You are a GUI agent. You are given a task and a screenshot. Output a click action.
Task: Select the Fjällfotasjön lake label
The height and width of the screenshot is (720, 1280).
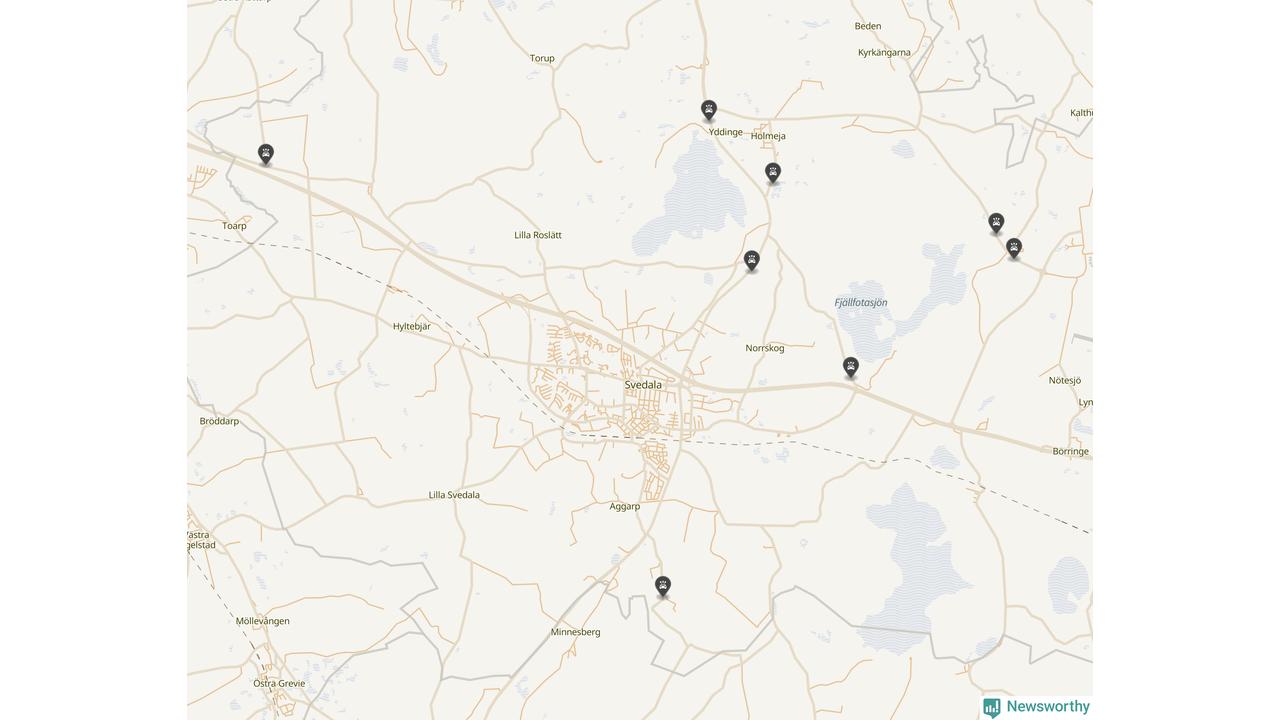(861, 303)
